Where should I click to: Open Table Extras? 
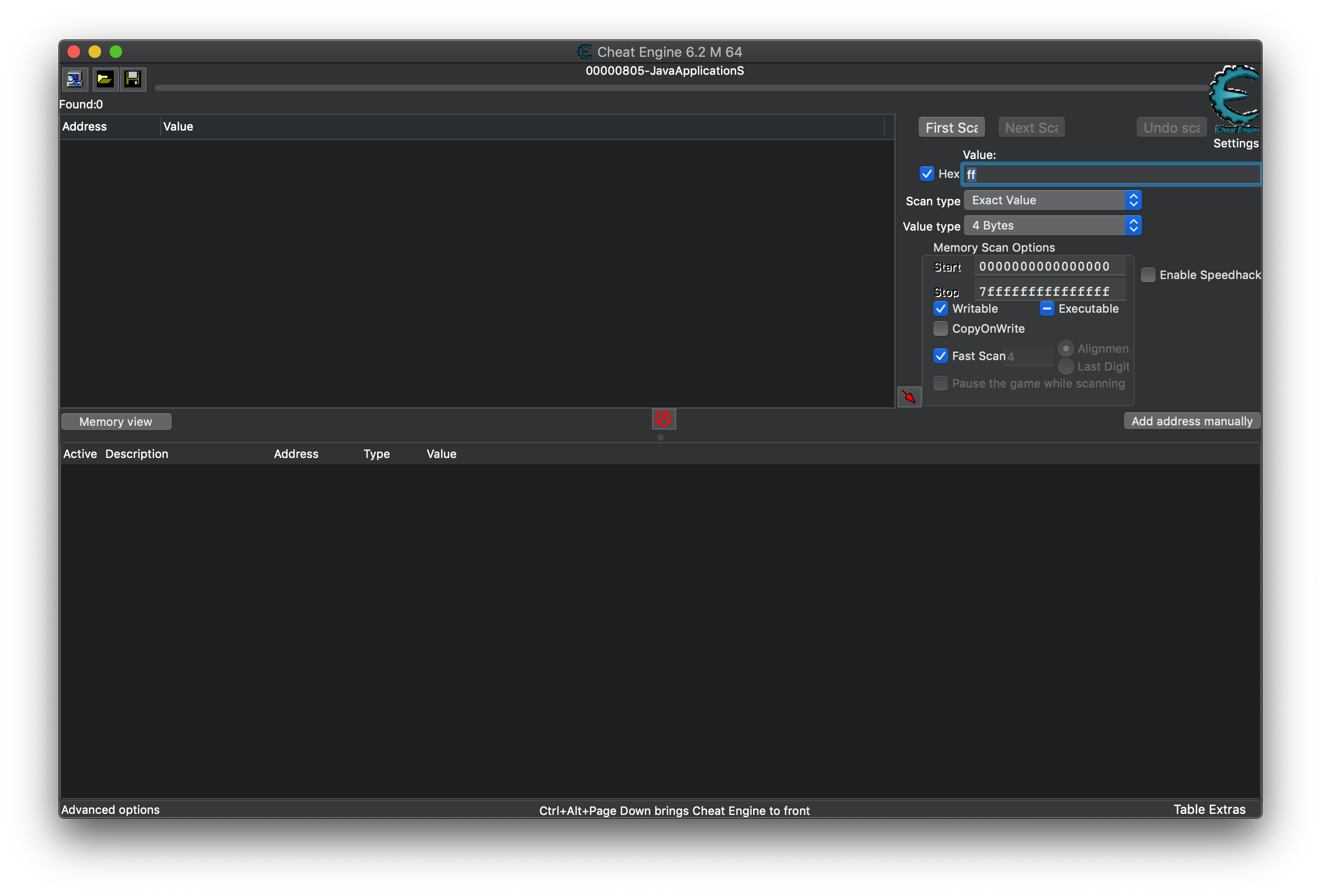[x=1209, y=810]
